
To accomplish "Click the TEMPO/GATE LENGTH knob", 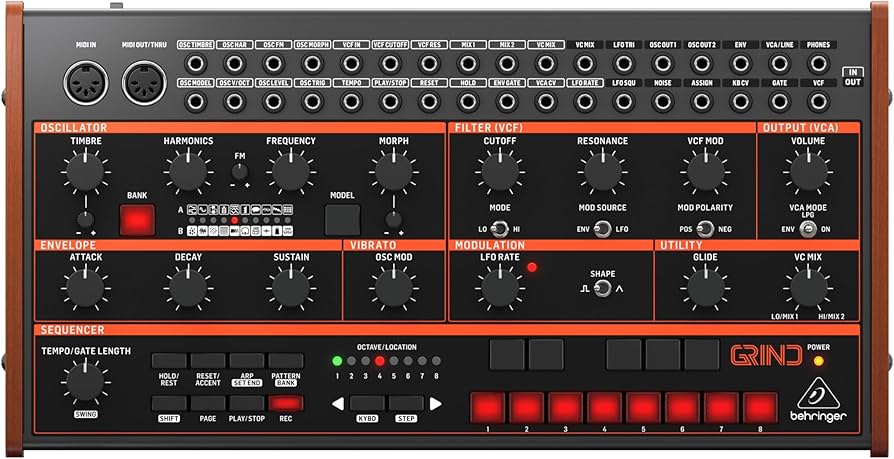I will (86, 382).
